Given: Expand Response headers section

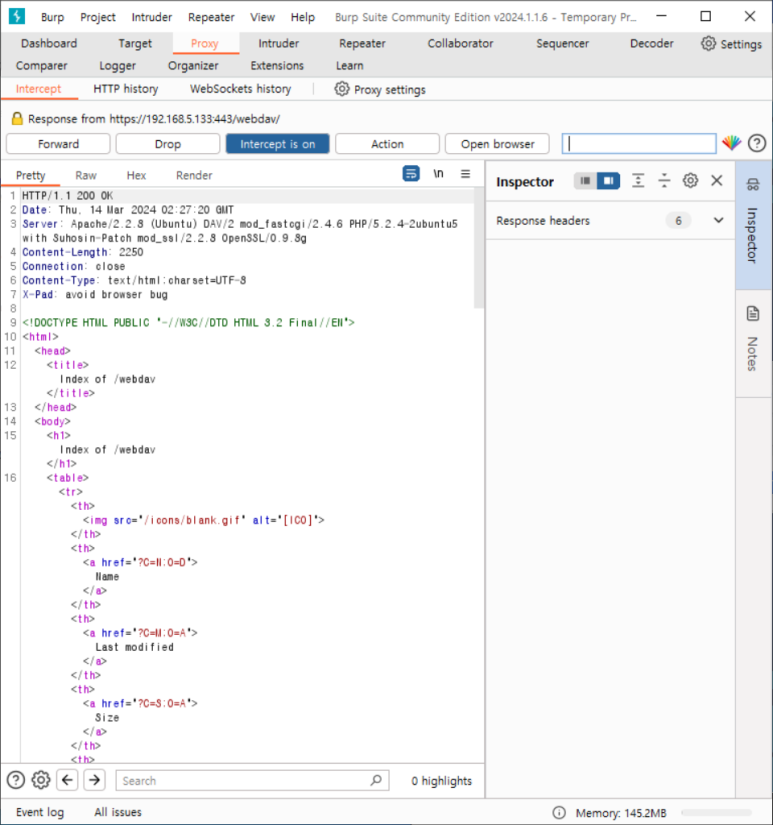Looking at the screenshot, I should 718,220.
